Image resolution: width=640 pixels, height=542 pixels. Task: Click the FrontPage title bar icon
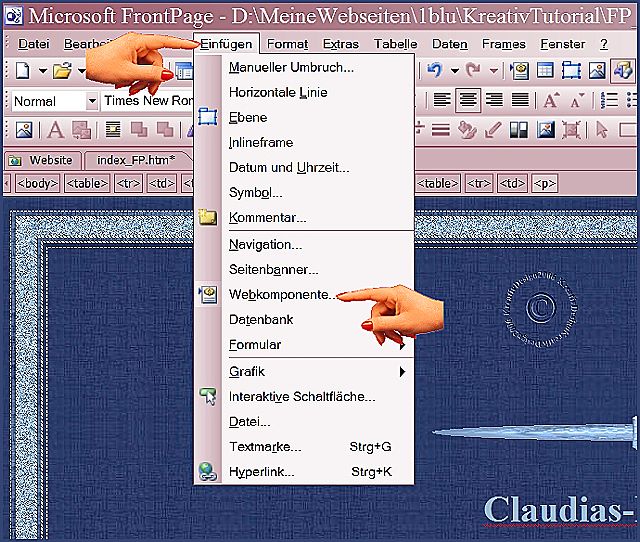coord(14,16)
